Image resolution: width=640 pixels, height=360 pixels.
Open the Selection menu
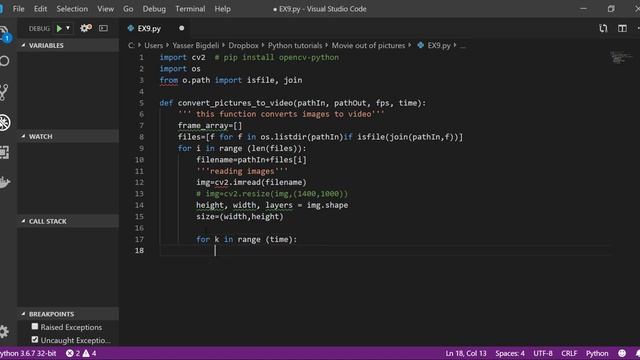tap(72, 9)
